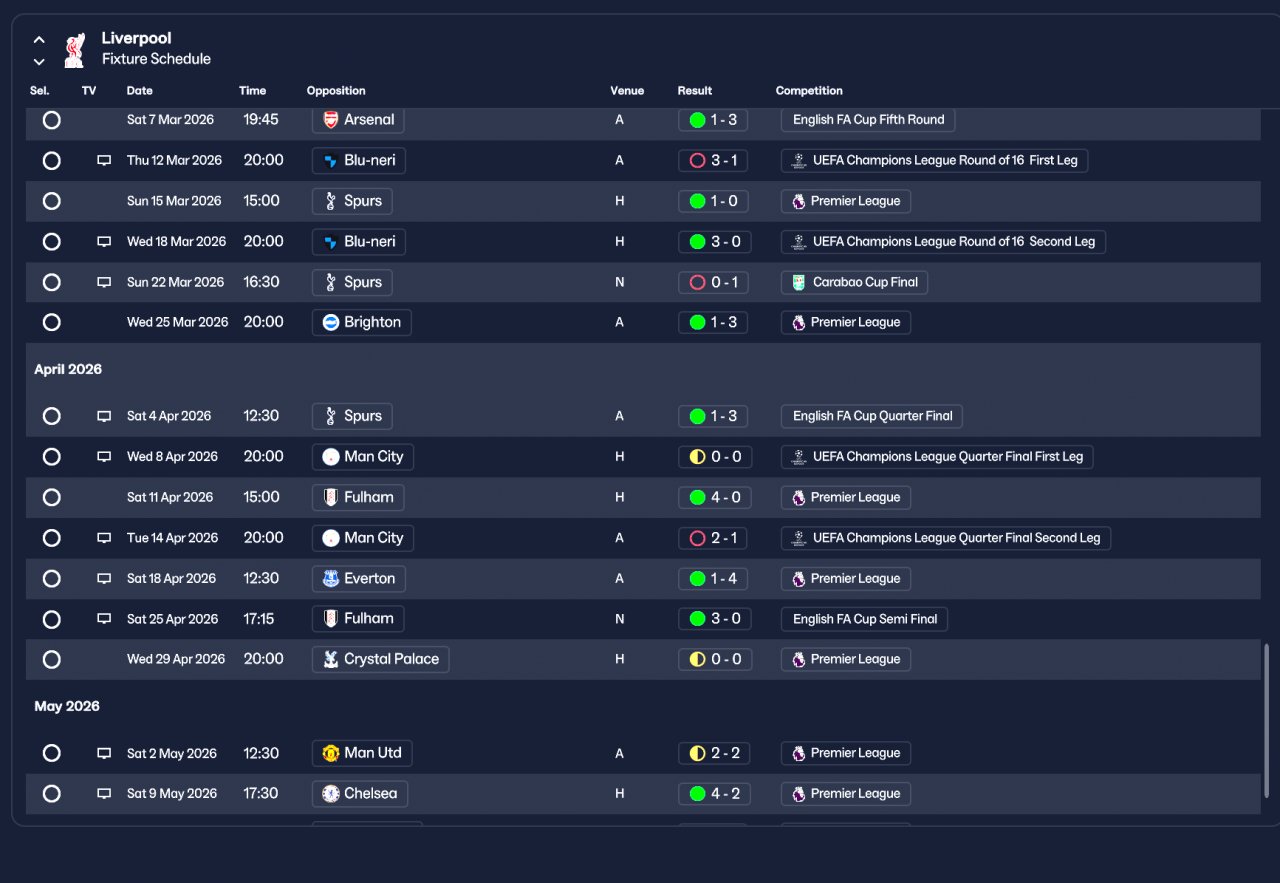Select the Everton fixture's radio button
Viewport: 1280px width, 883px height.
[x=52, y=578]
